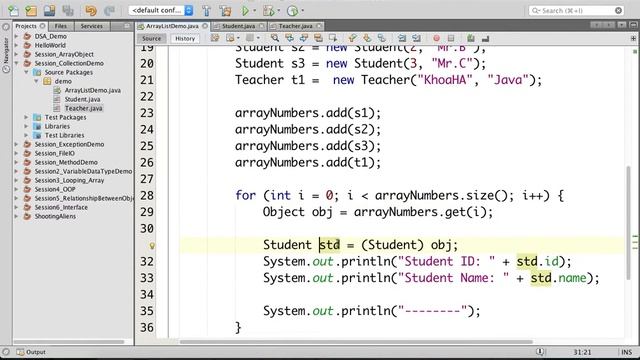The image size is (640, 360).
Task: Expand the DSA_Demo project node
Action: [x=16, y=36]
